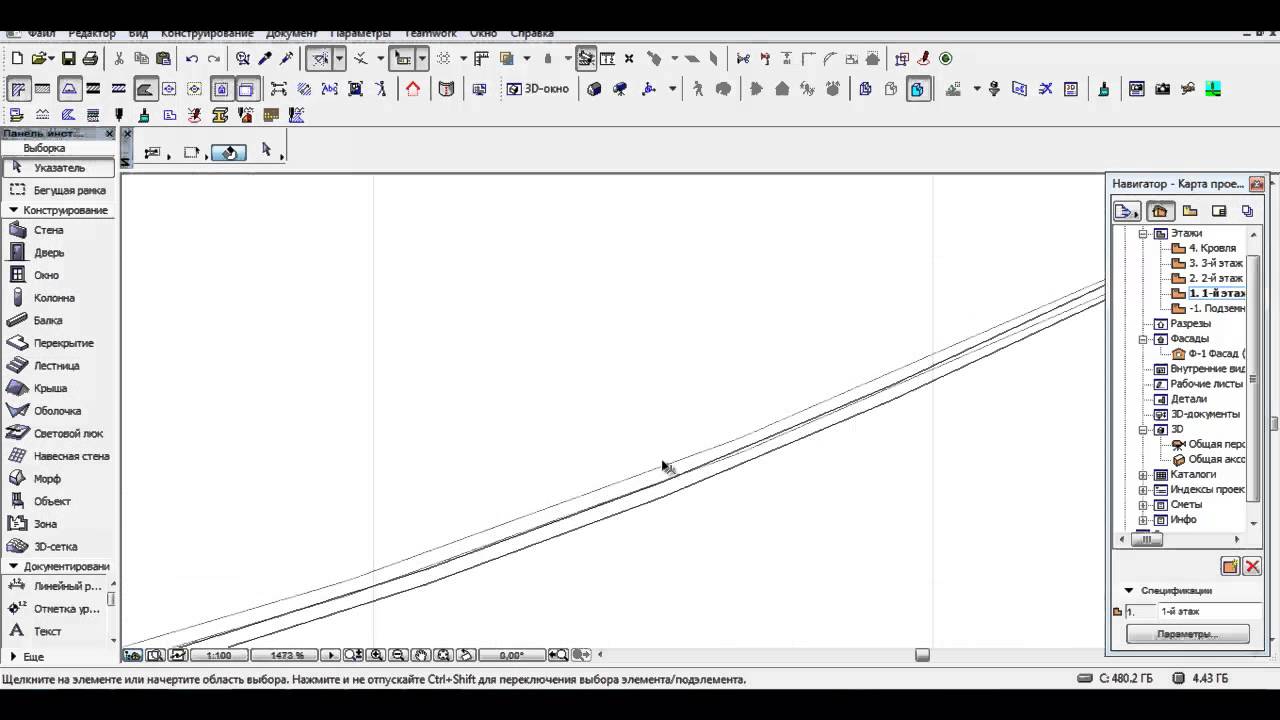Select the Перекрытие (Slab) tool
Screen dimensions: 1280x720
click(58, 343)
